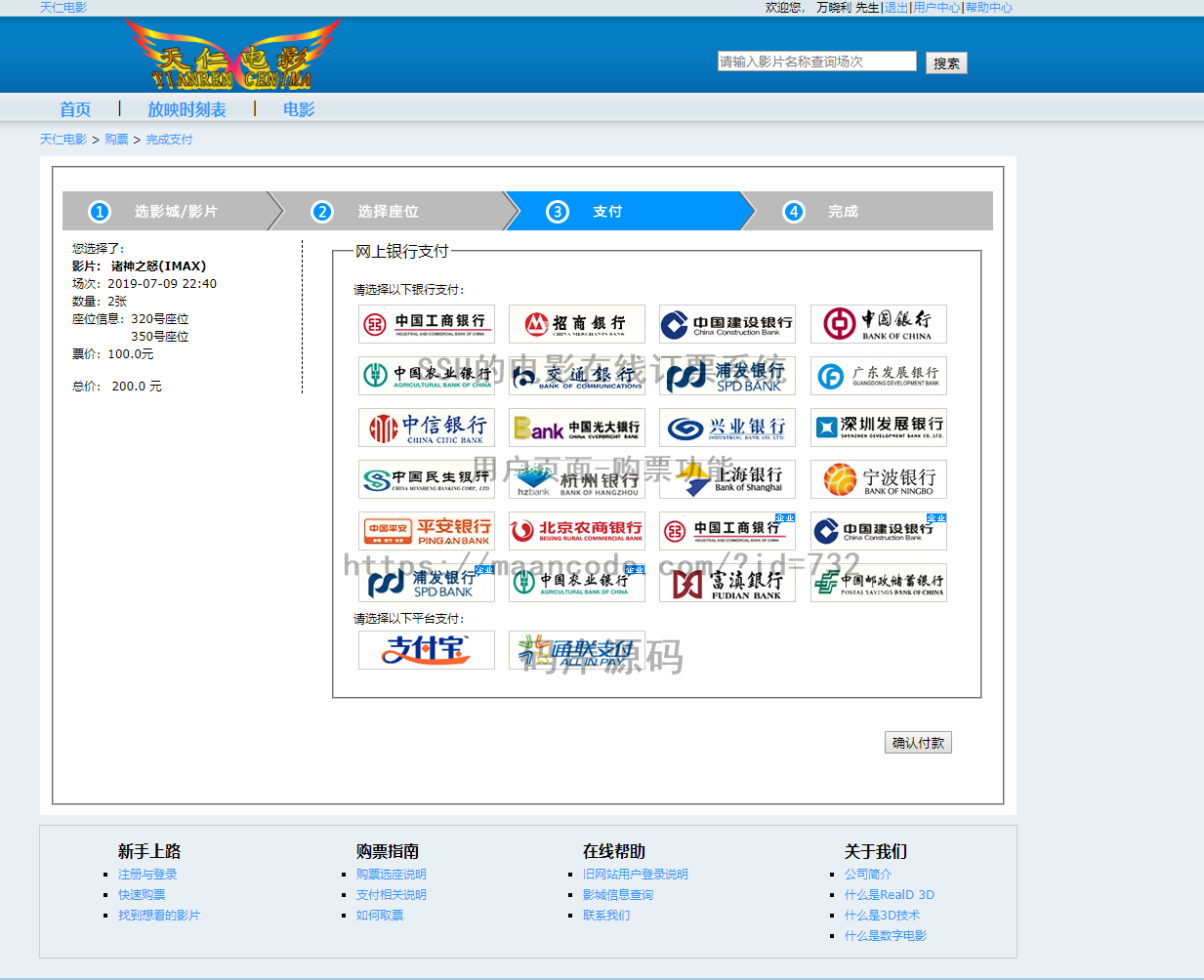Select 通联支付 All In Pay platform

(577, 650)
